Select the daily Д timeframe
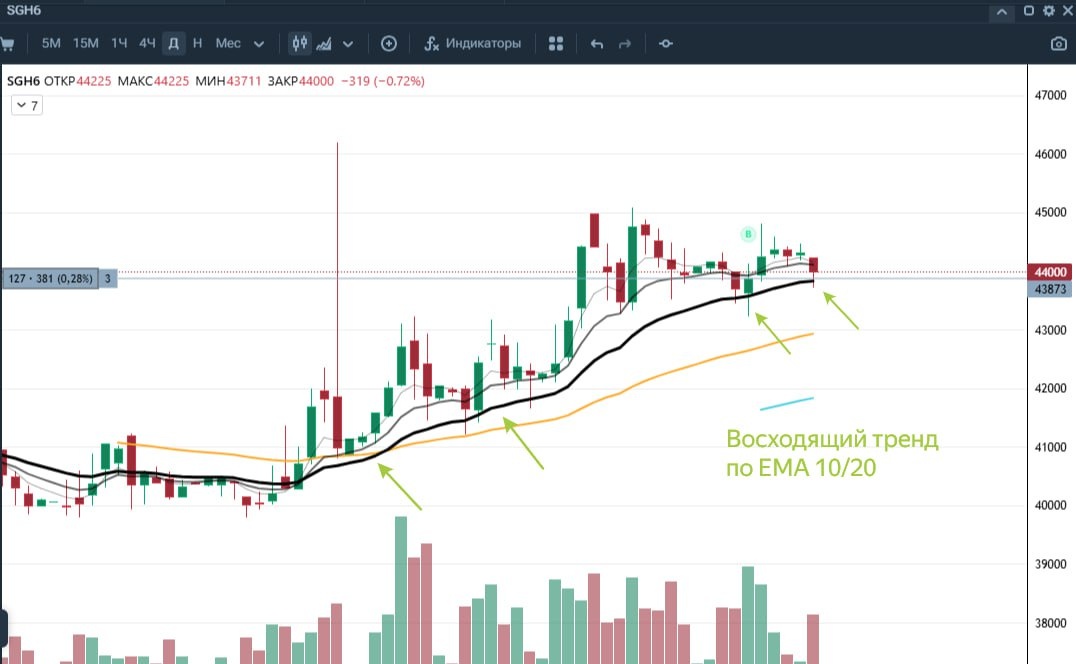1076x664 pixels. (x=174, y=44)
